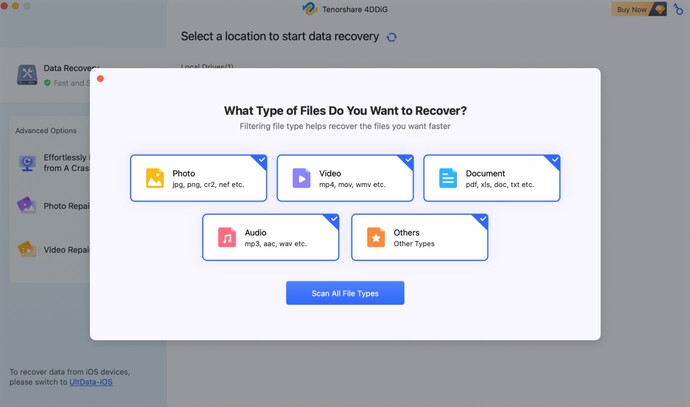The image size is (690, 407).
Task: Click the Buy Now button
Action: (x=639, y=9)
